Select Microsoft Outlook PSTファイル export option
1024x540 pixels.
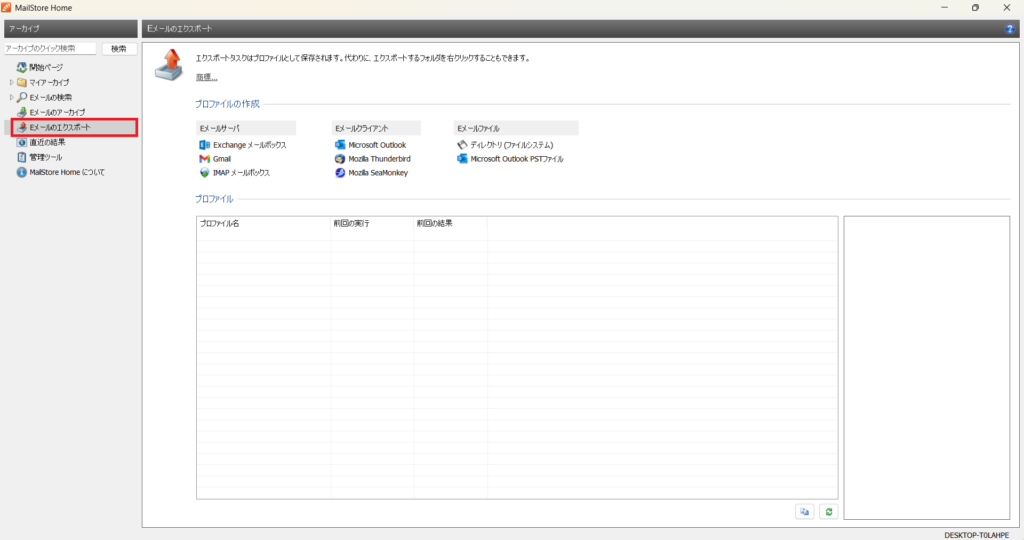coord(510,159)
